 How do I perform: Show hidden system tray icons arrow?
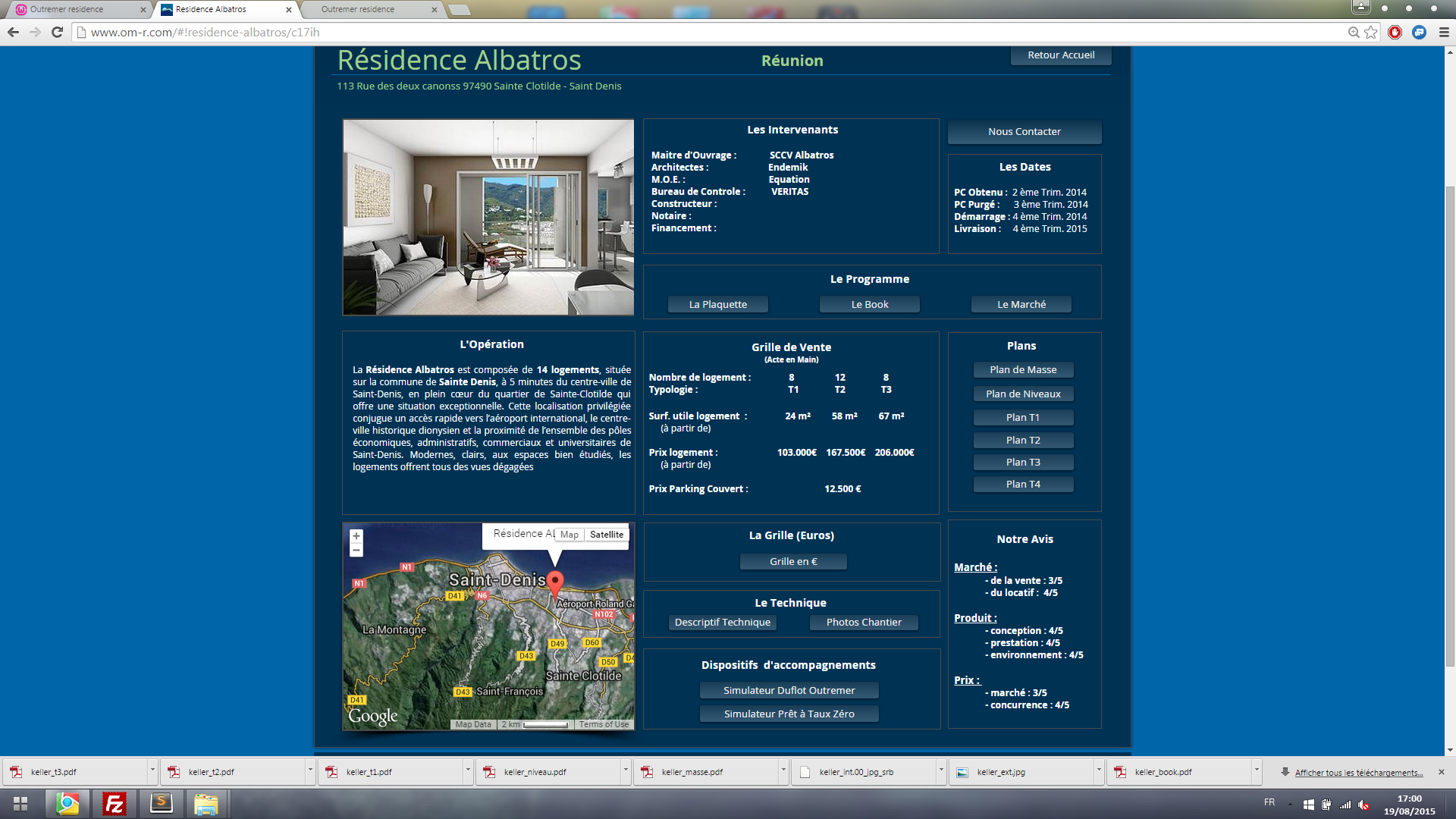click(1290, 805)
